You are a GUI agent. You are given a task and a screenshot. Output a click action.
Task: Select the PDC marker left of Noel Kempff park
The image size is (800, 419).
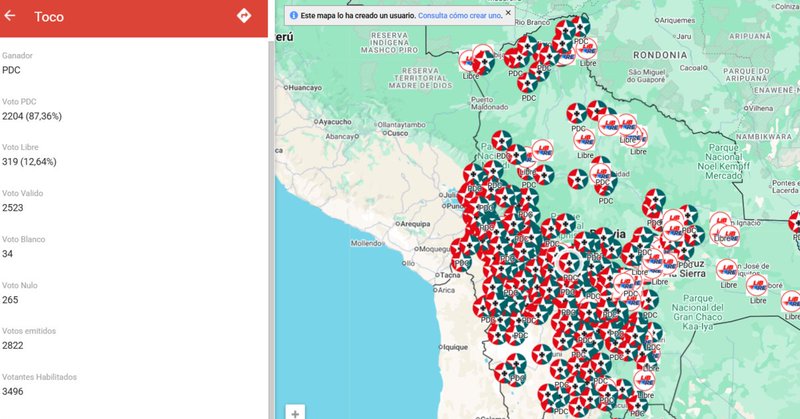(x=655, y=199)
